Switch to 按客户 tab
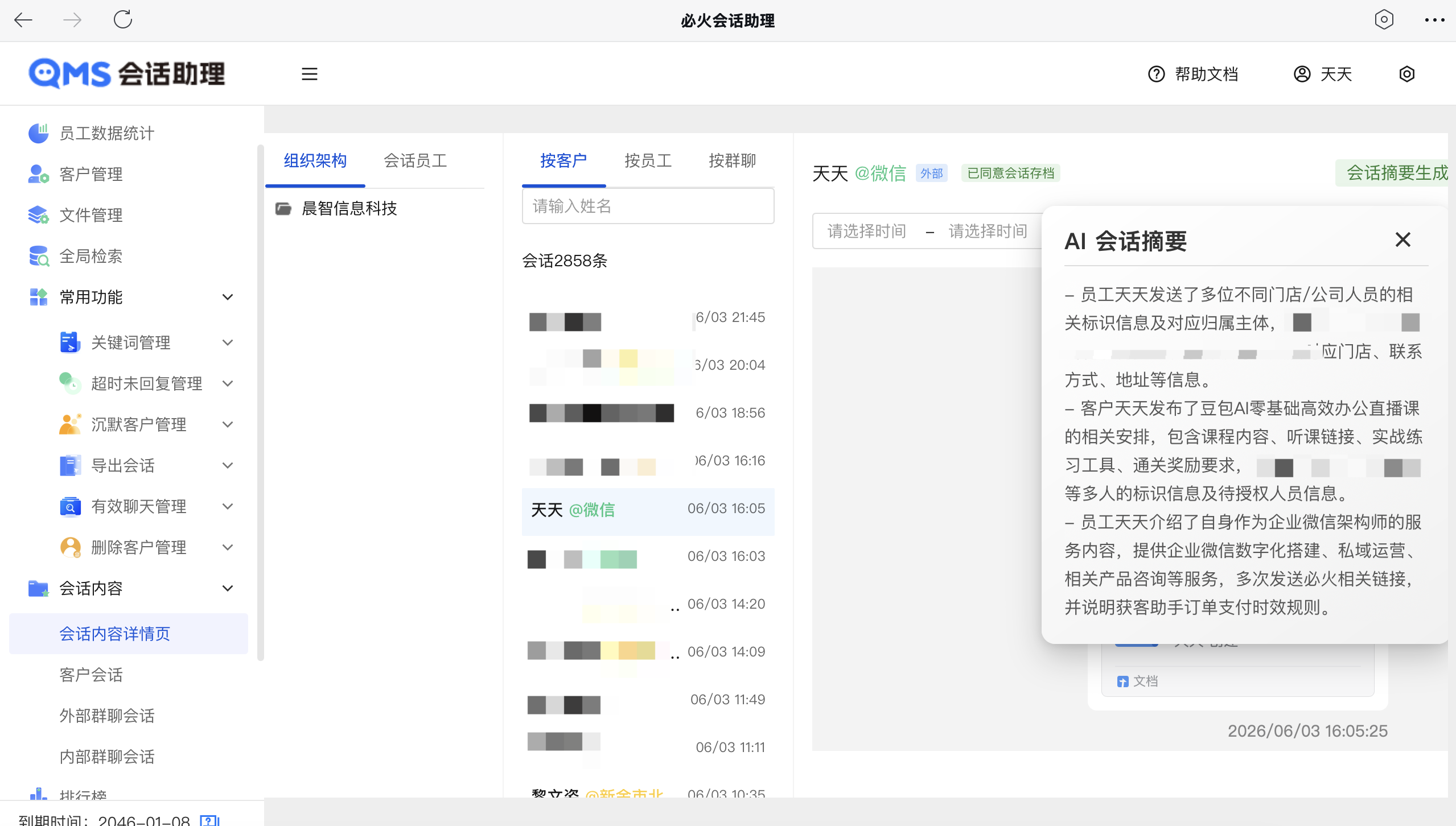Image resolution: width=1456 pixels, height=826 pixels. [564, 161]
